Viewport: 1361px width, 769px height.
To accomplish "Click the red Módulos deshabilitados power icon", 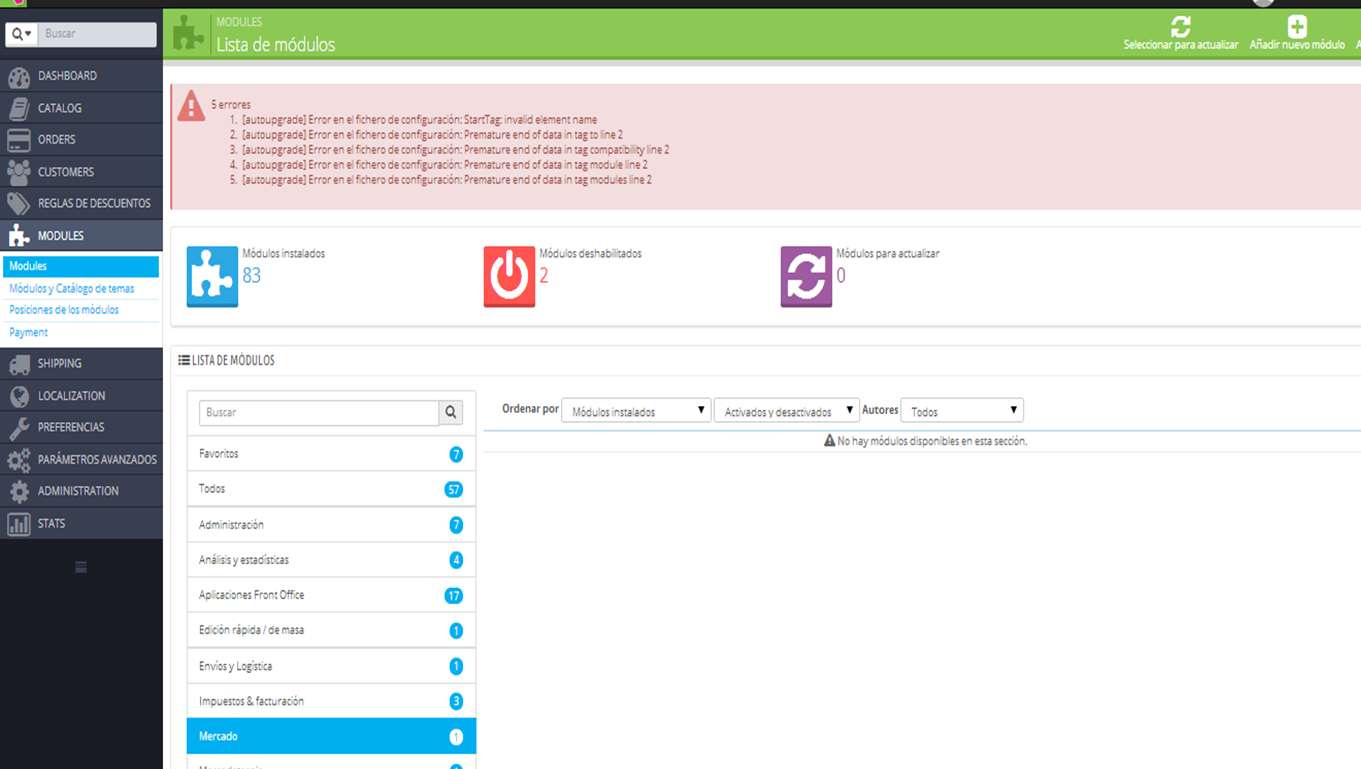I will click(509, 277).
